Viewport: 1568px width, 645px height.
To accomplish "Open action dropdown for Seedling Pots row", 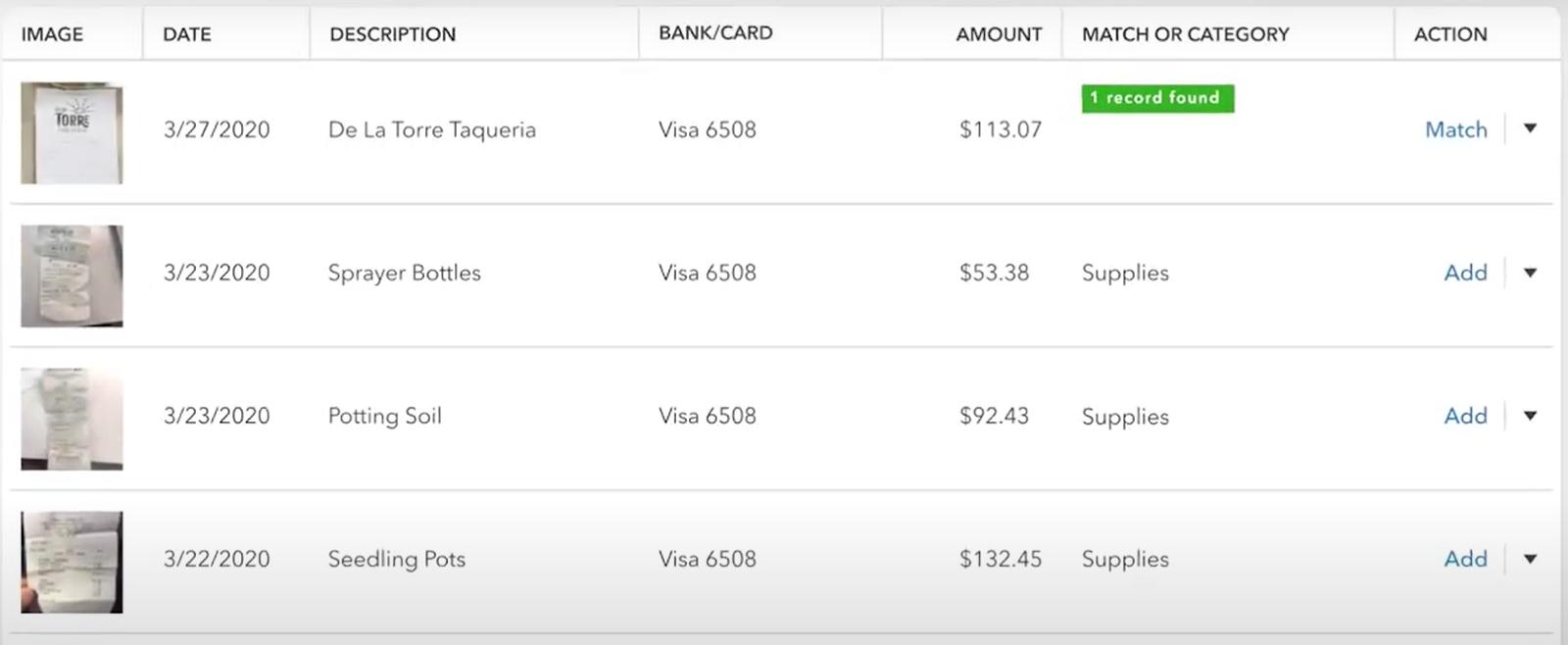I will tap(1530, 559).
